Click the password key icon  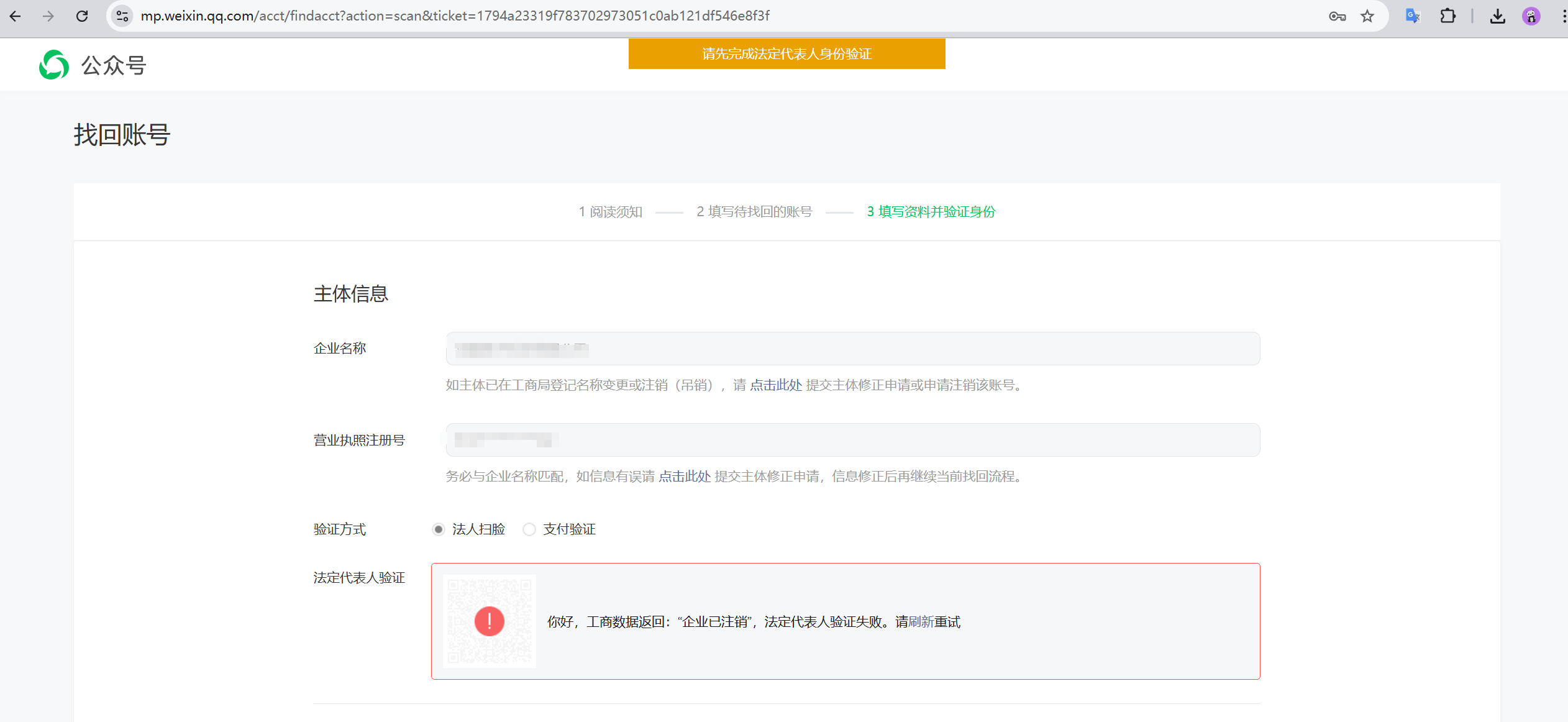[x=1337, y=16]
